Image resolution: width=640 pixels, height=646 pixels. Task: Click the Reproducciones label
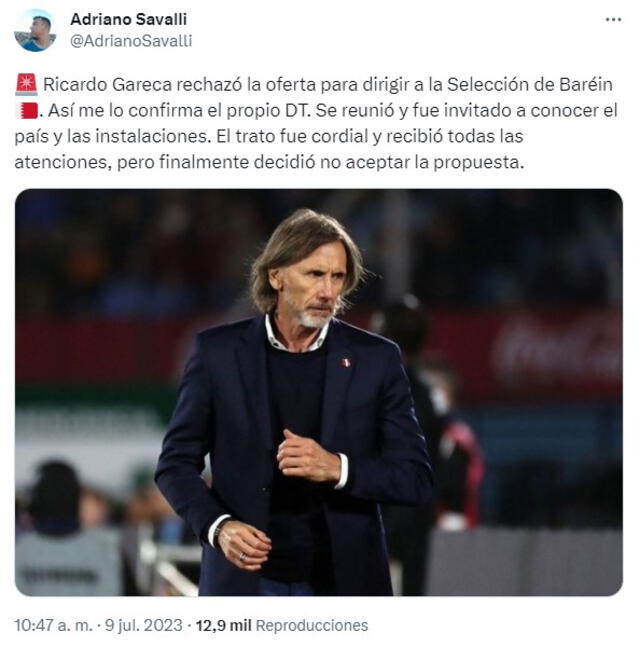(x=311, y=625)
